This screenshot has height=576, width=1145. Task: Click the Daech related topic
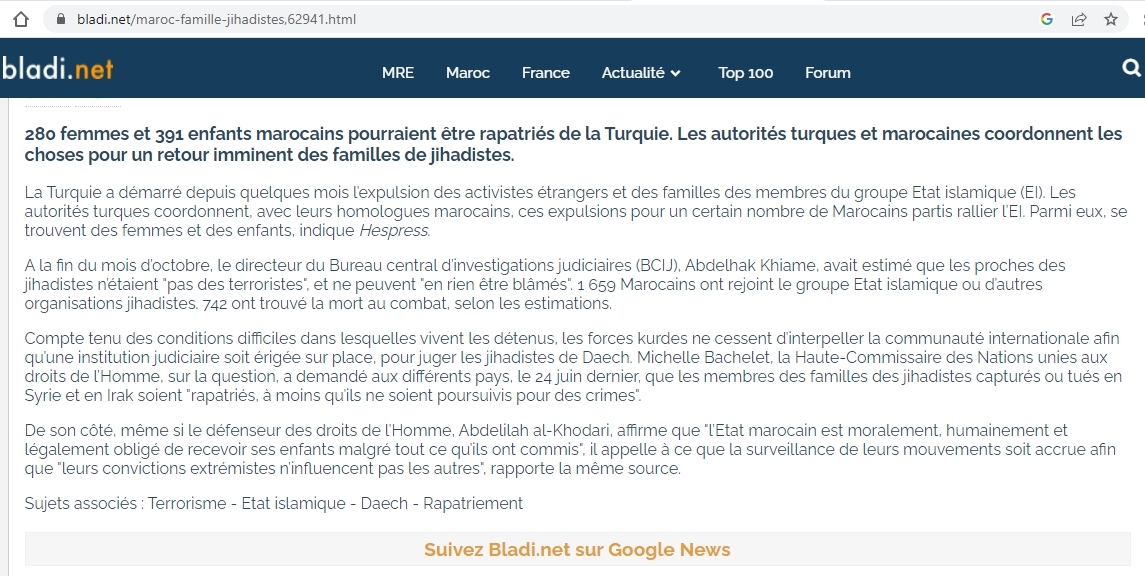coord(381,503)
